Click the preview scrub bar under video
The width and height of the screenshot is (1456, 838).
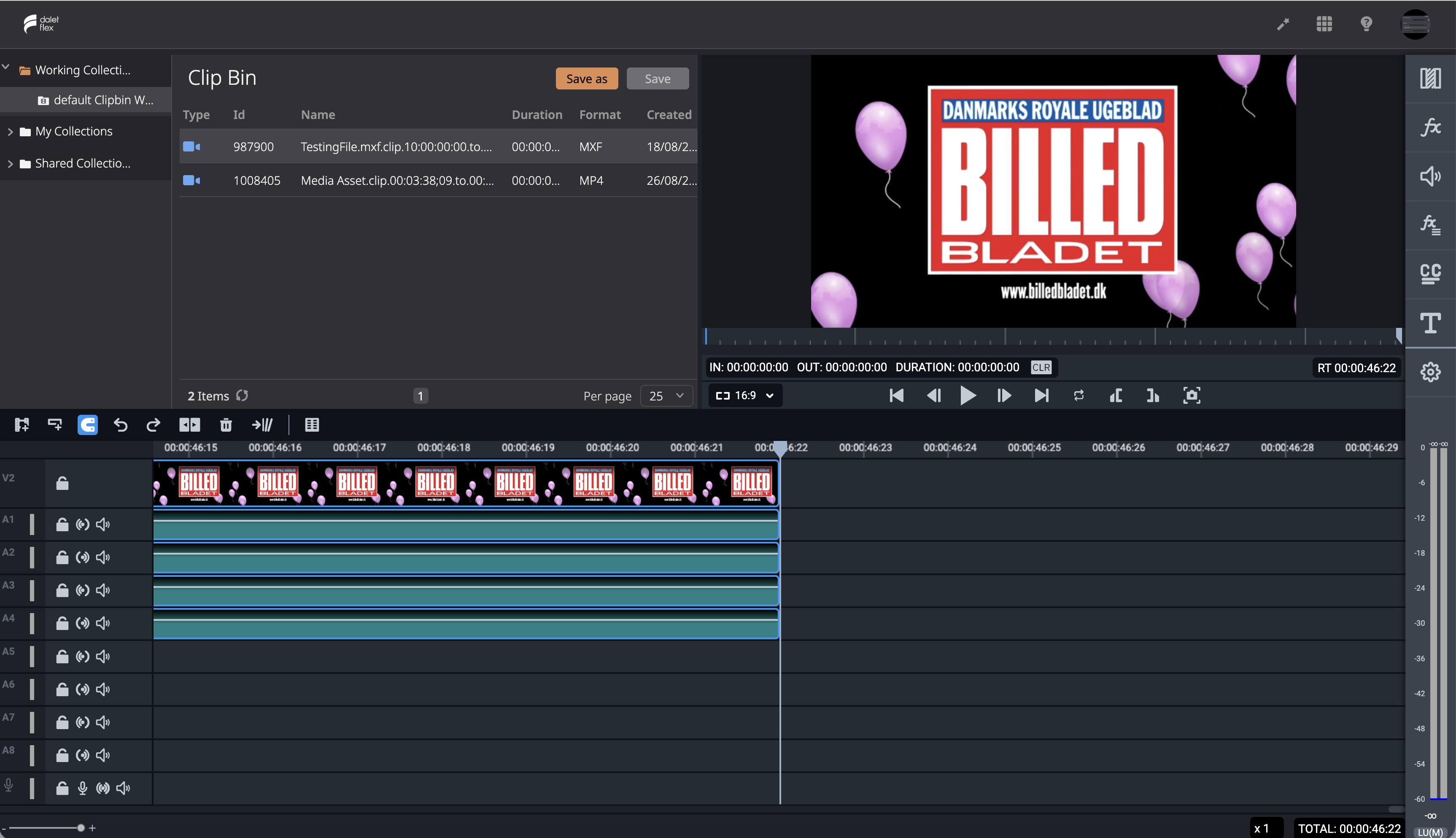tap(1053, 337)
